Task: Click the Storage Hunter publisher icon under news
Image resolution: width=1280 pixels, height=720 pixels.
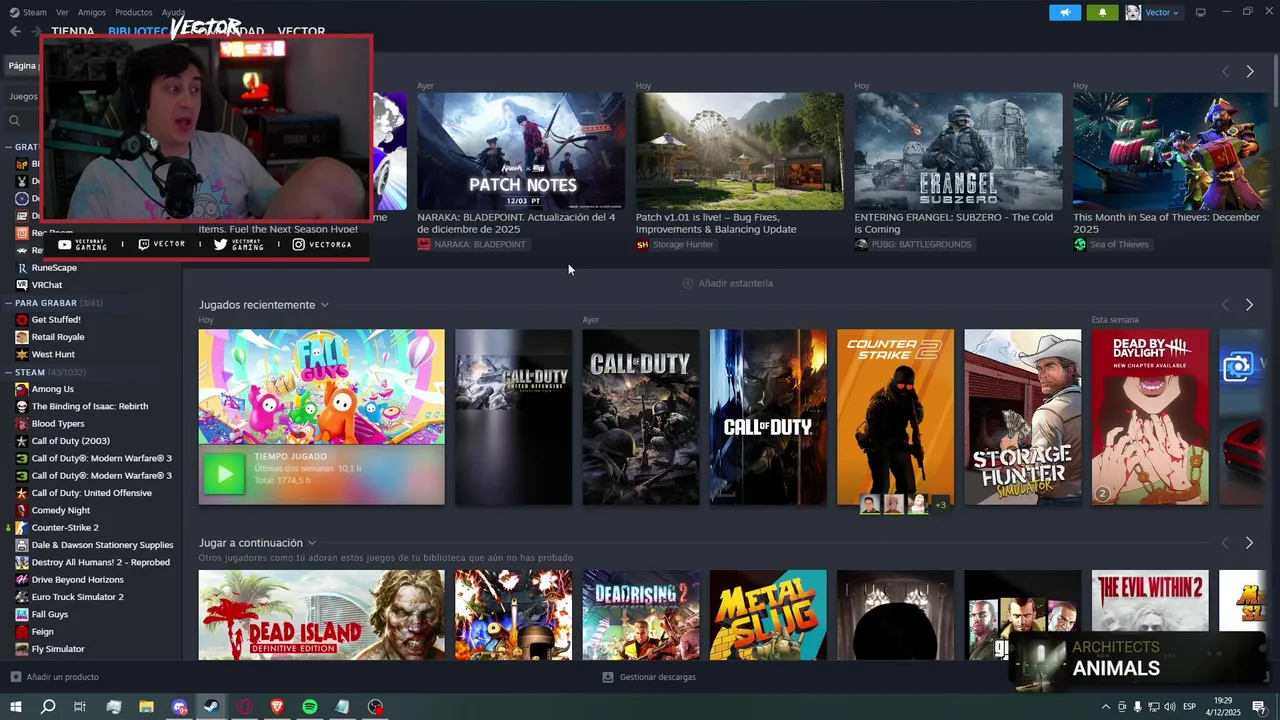Action: pyautogui.click(x=642, y=245)
